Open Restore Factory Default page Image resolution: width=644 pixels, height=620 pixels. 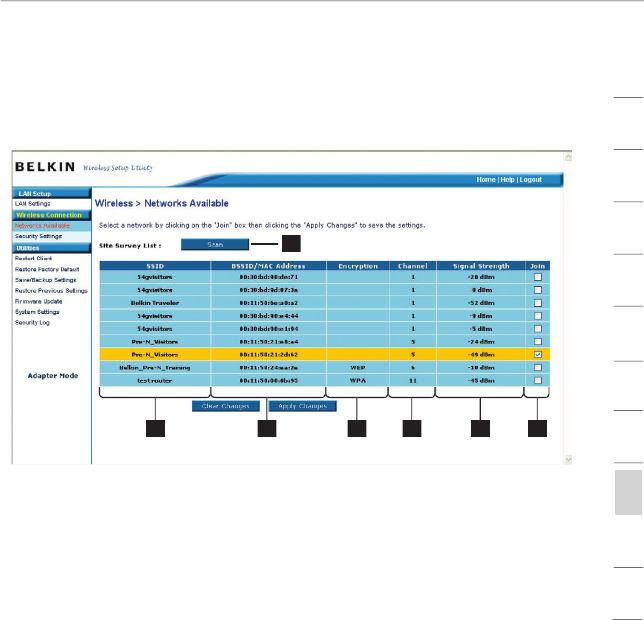(x=47, y=269)
